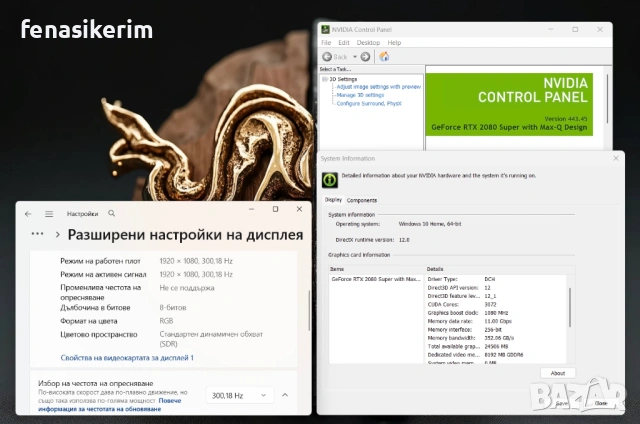
Task: Click the Items column header
Action: pos(377,269)
